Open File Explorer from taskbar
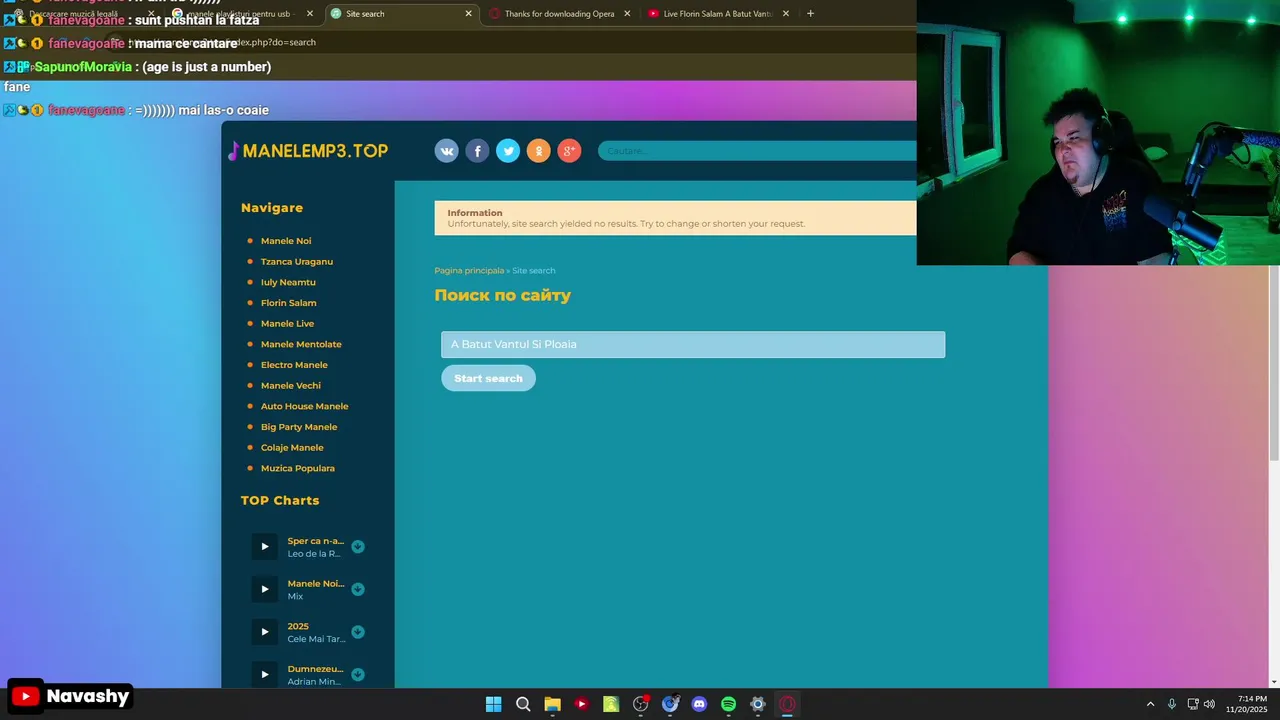This screenshot has height=720, width=1280. (552, 704)
